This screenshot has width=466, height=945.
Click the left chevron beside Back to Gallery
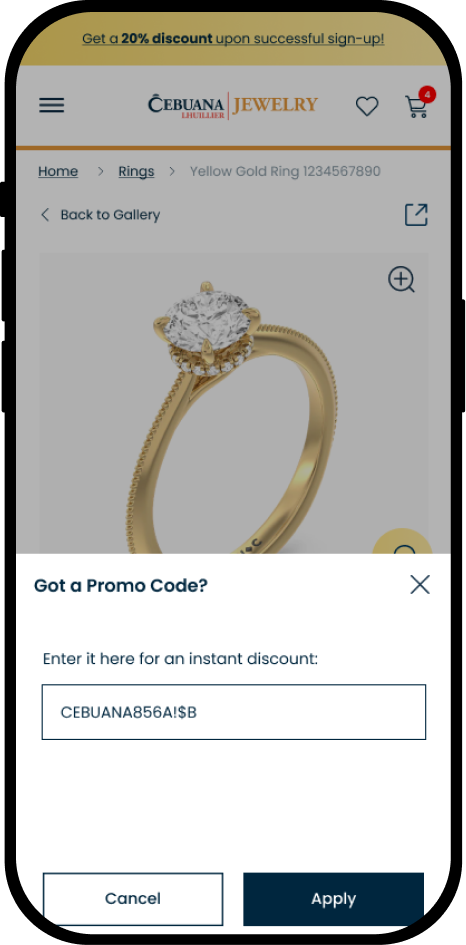(45, 215)
